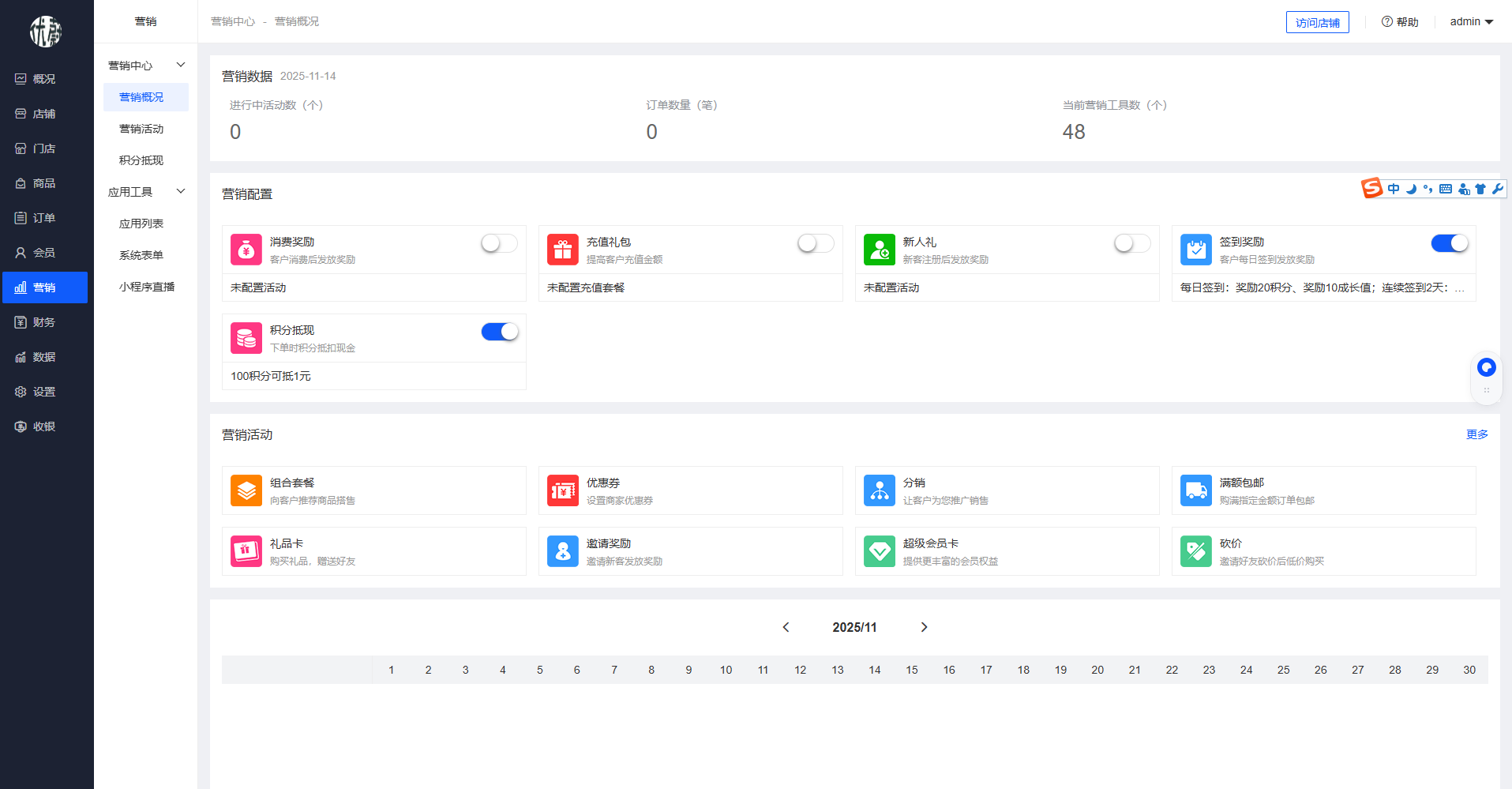Viewport: 1512px width, 789px height.
Task: Click the blue chat support bubble
Action: click(1486, 367)
